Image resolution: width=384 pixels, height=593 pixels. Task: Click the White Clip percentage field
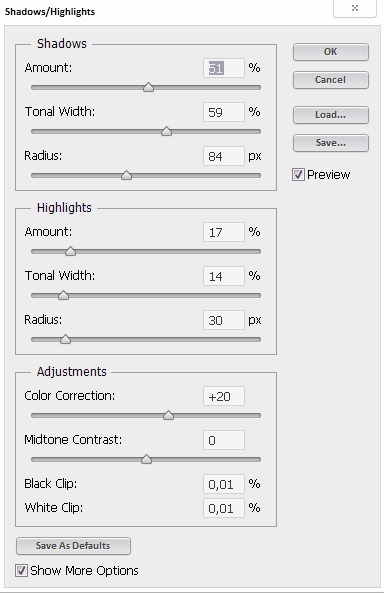224,508
